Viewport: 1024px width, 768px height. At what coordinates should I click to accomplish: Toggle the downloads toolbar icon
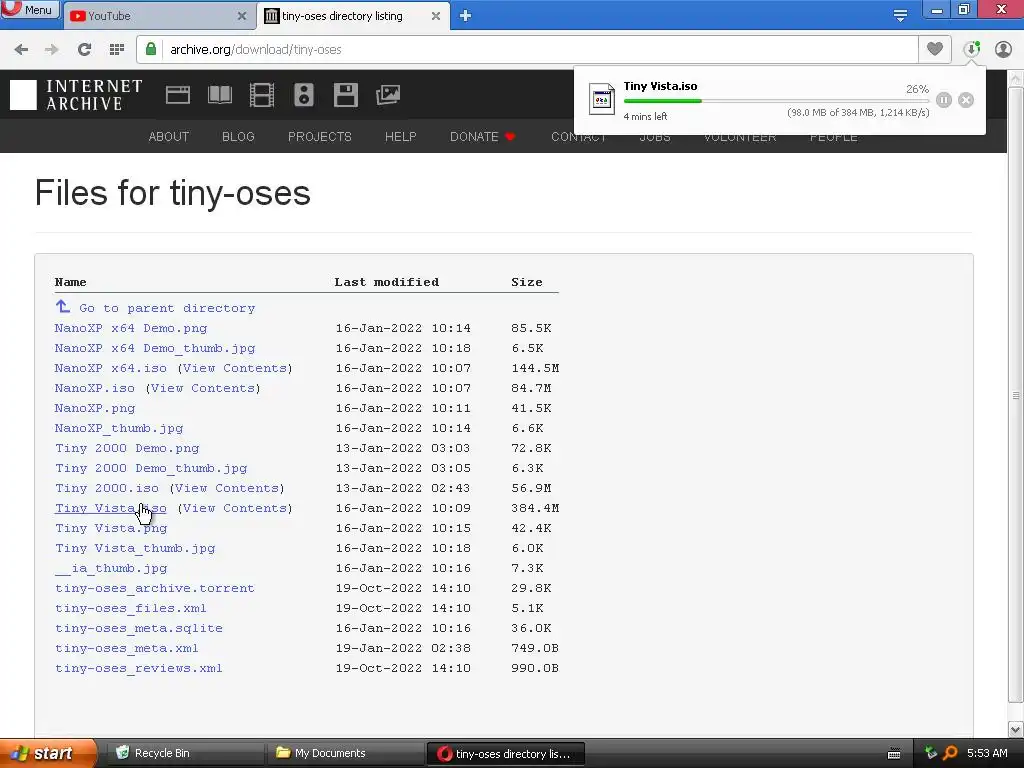pos(972,49)
